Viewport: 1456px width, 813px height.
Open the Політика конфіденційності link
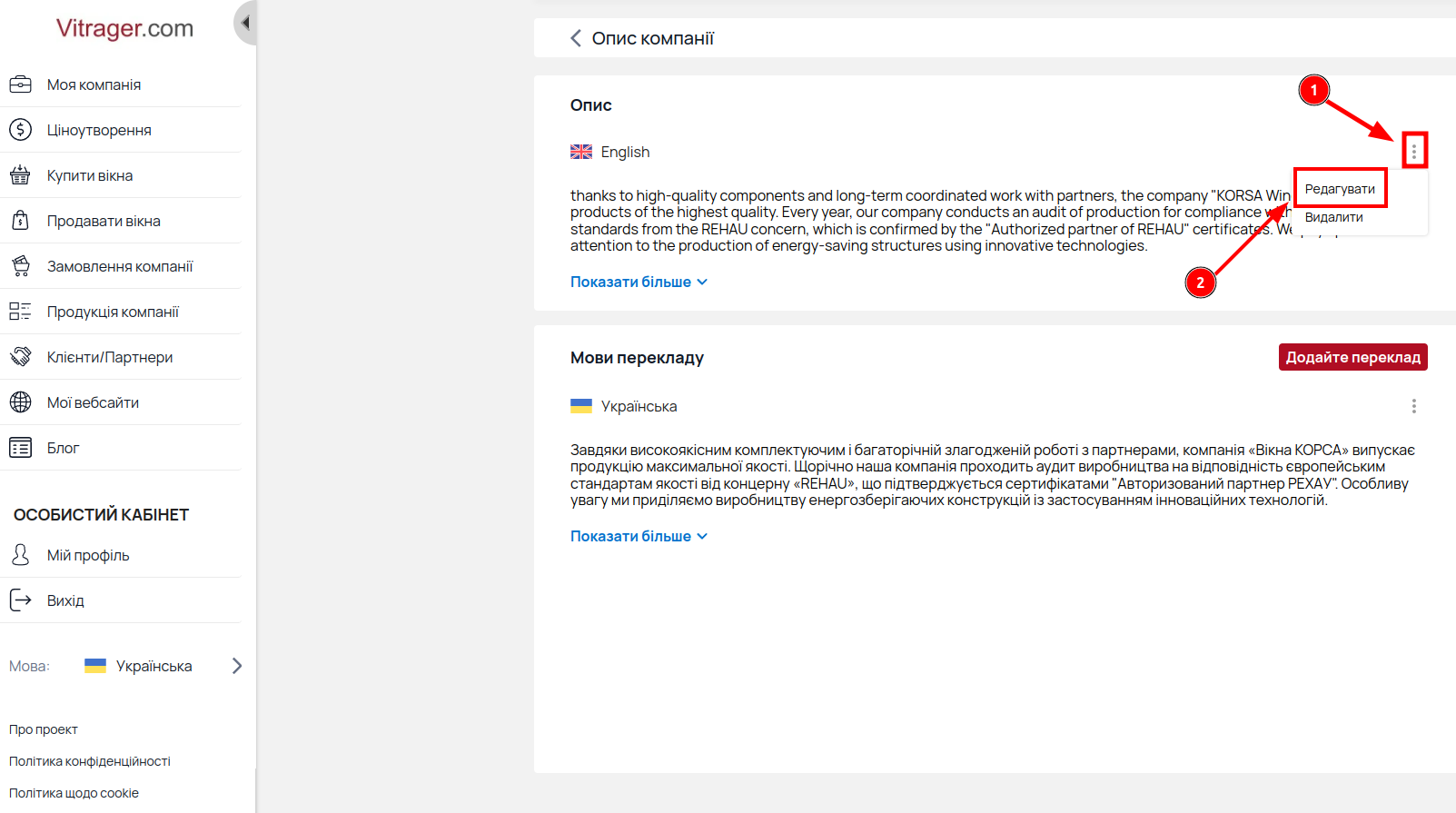coord(90,761)
